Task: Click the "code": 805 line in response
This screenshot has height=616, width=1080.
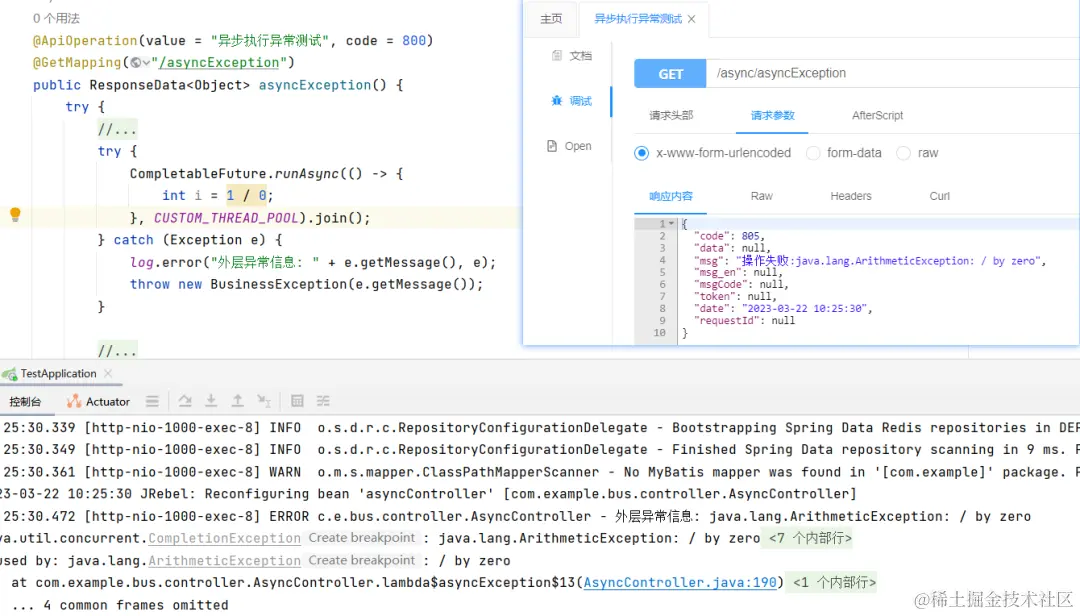Action: pyautogui.click(x=729, y=236)
